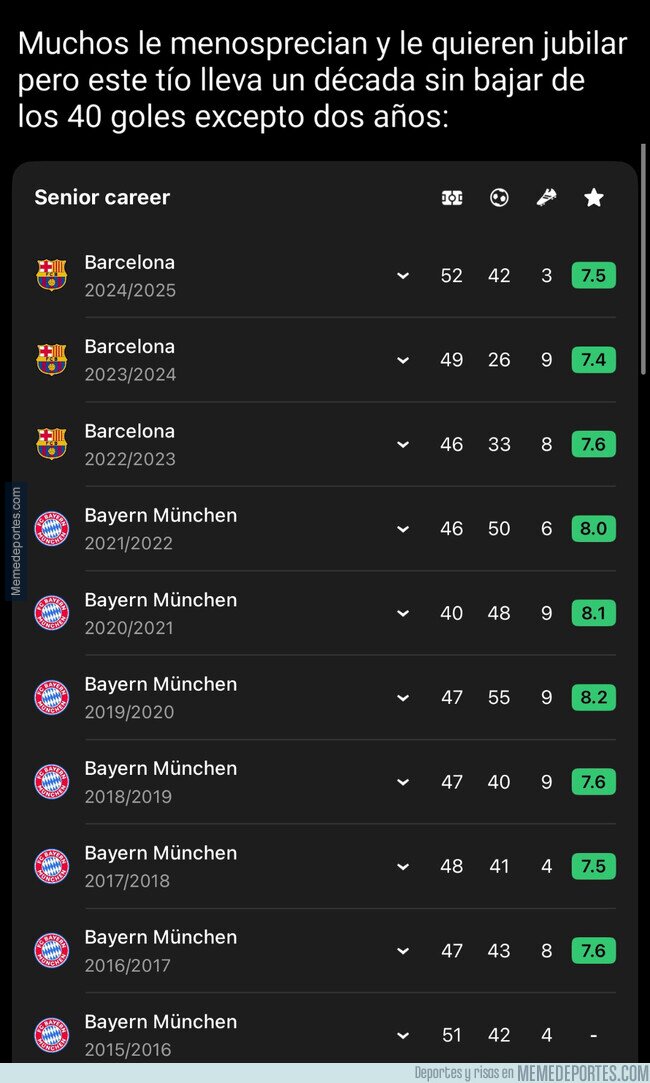
Task: Click Barcelona crest for 2022/2023 season
Action: click(52, 444)
